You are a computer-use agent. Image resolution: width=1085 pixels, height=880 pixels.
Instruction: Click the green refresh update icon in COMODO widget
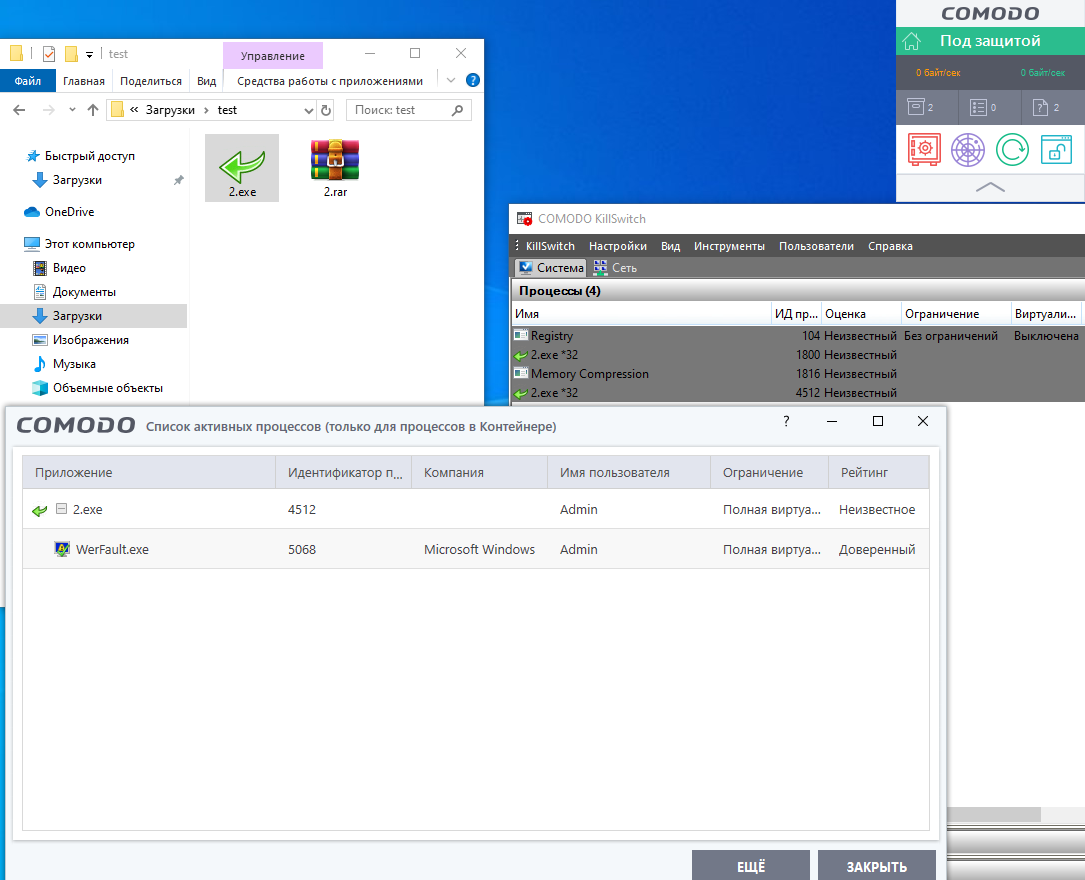(x=1012, y=149)
